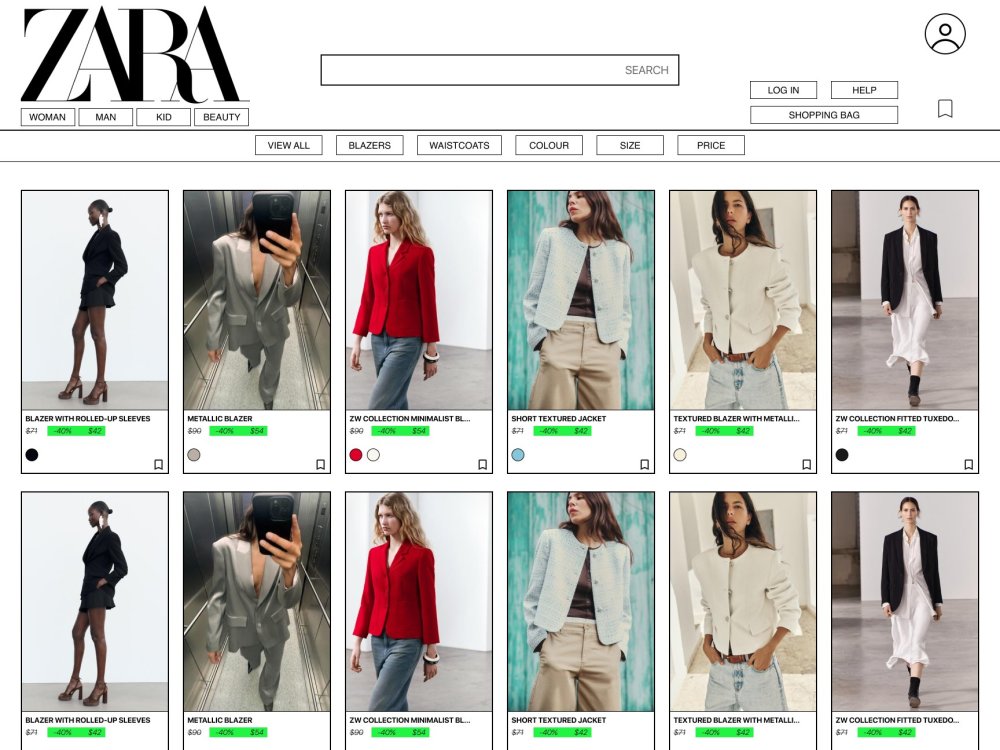Viewport: 1000px width, 750px height.
Task: Bookmark the Blazer with Rolled-Up Sleeves item
Action: click(x=158, y=464)
